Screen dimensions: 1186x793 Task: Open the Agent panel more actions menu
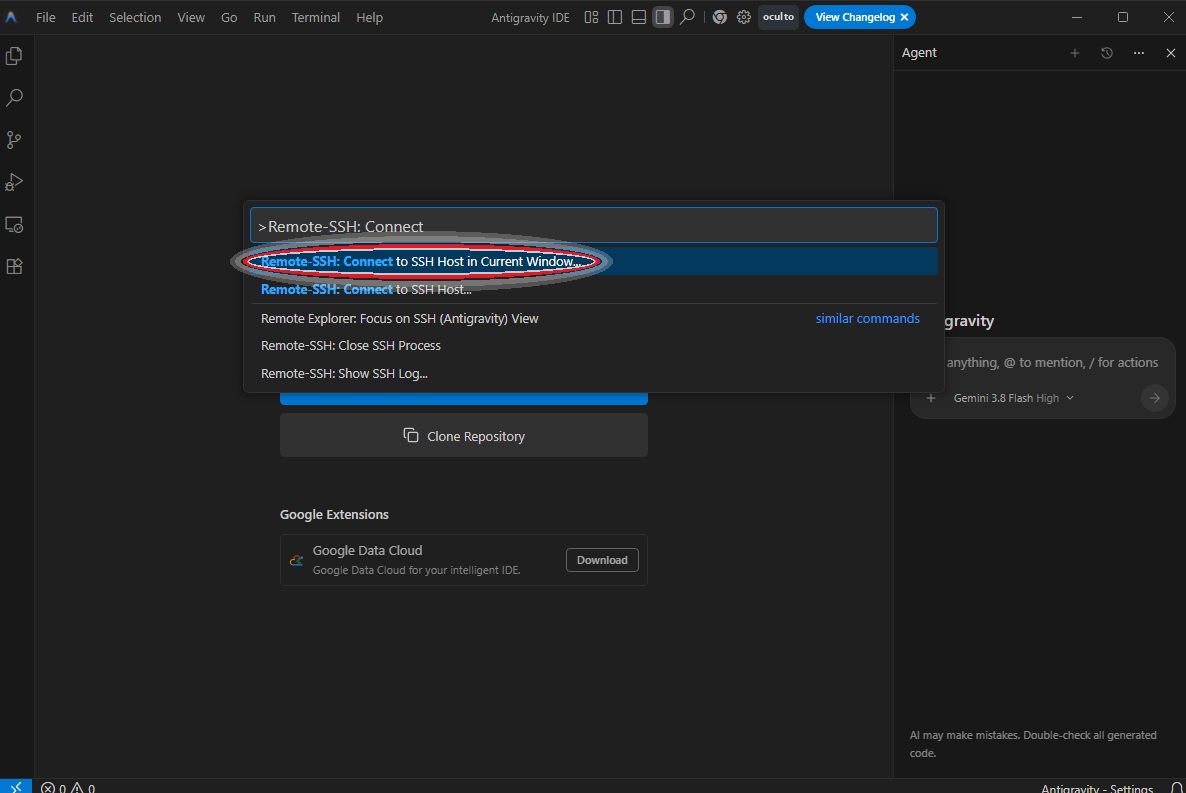pos(1138,53)
